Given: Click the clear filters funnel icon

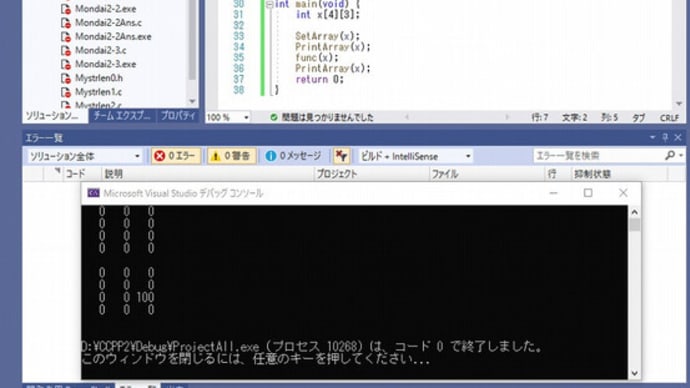Looking at the screenshot, I should click(341, 156).
